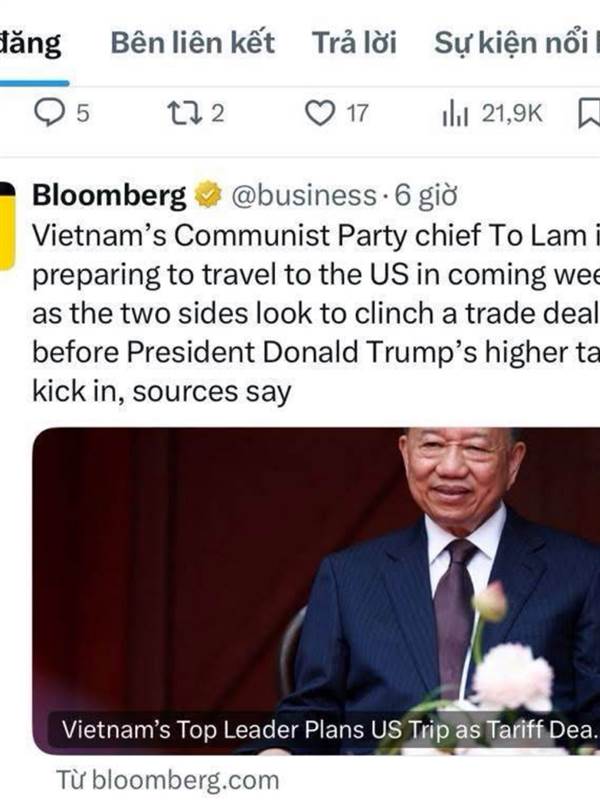The width and height of the screenshot is (600, 800).
Task: Open the @business handle
Action: tap(304, 196)
